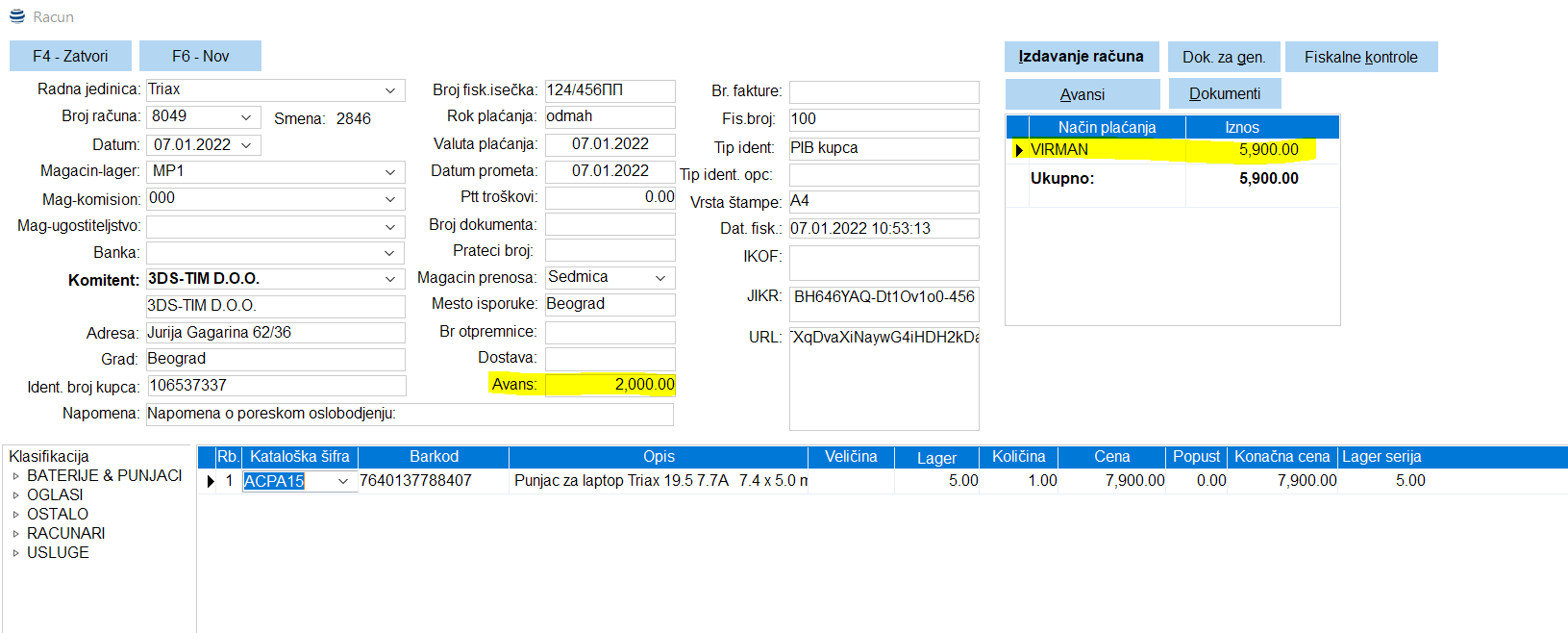Click the Racun window title icon

pos(16,16)
